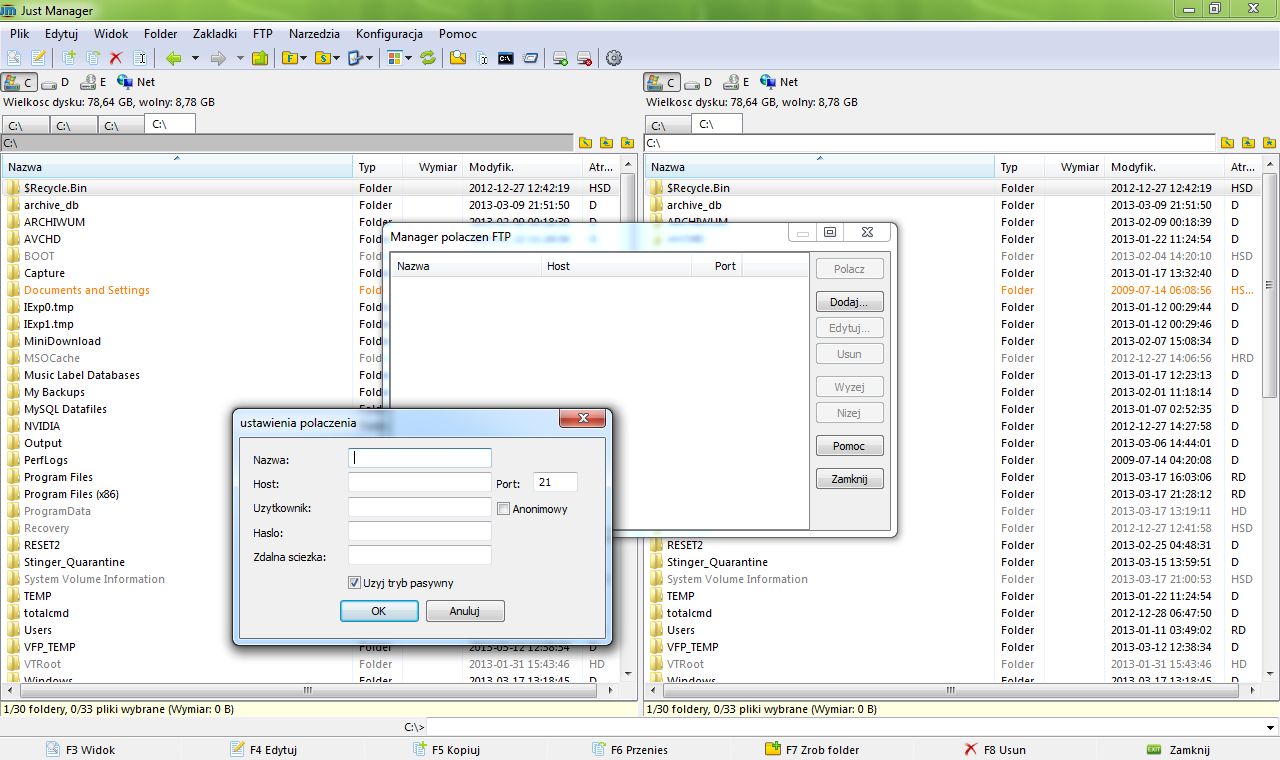Open the Pomoc menu in the menu bar
Screen dimensions: 1280x760
coord(458,34)
